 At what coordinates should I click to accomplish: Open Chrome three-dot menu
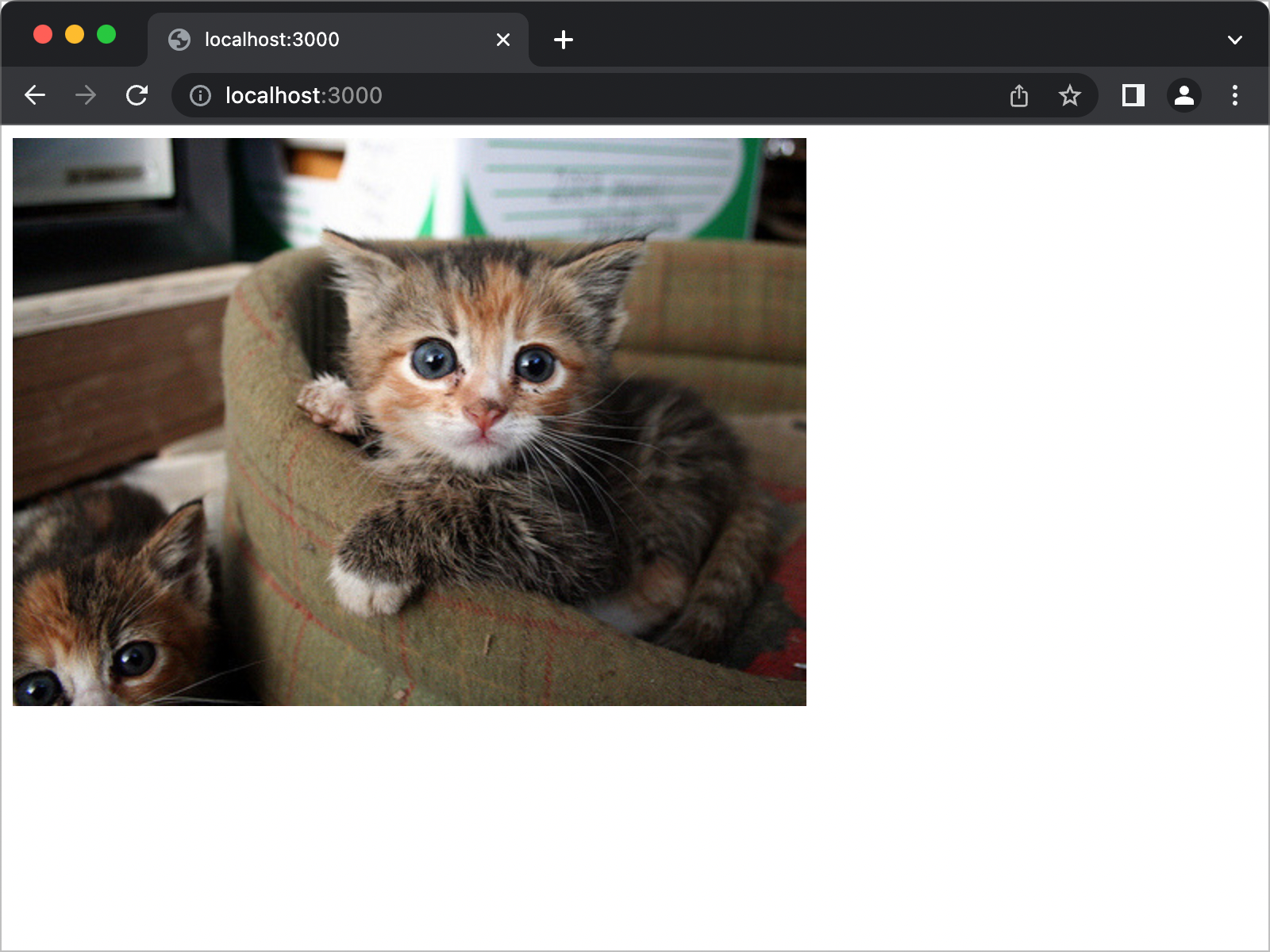pyautogui.click(x=1235, y=95)
